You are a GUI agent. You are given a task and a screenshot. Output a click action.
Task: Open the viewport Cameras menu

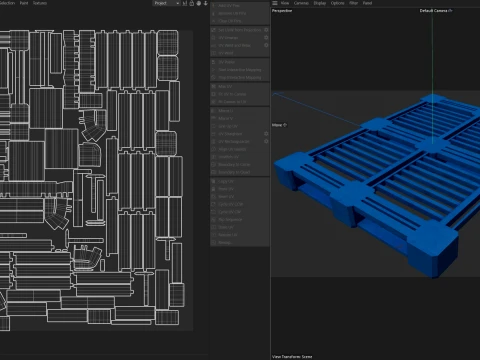(x=301, y=3)
